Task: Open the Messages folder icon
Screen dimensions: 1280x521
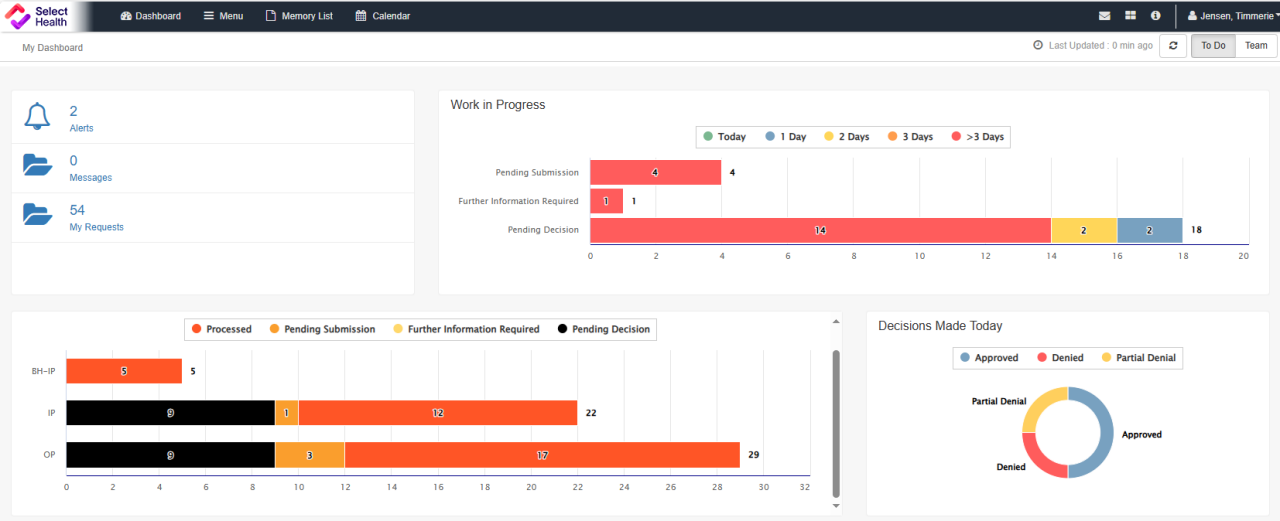Action: pos(37,166)
